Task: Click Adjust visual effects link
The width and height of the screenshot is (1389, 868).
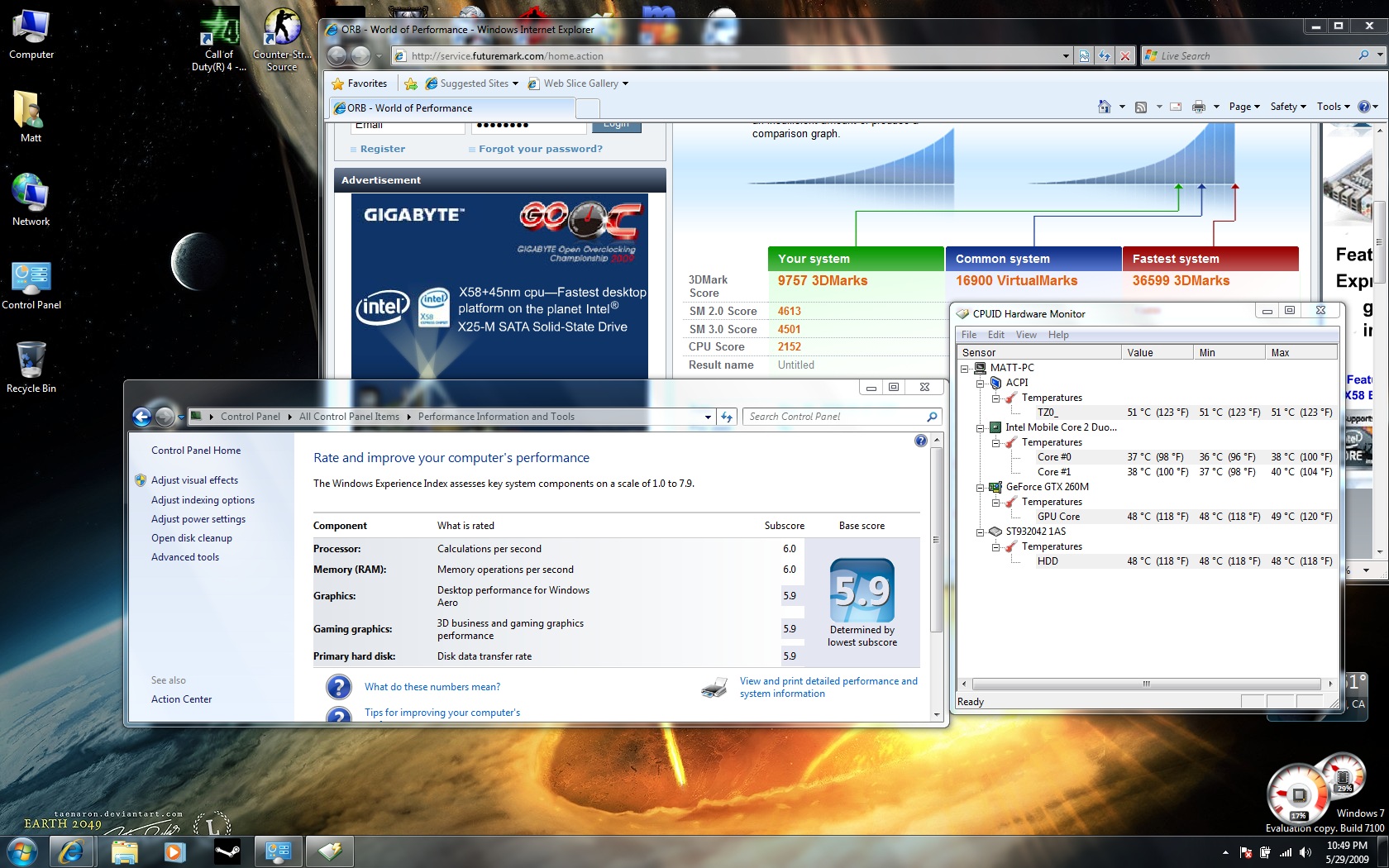Action: pos(194,480)
